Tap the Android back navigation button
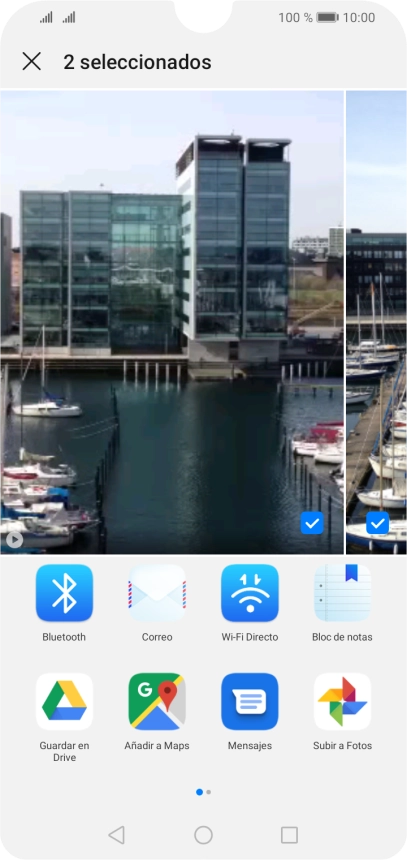 [116, 835]
